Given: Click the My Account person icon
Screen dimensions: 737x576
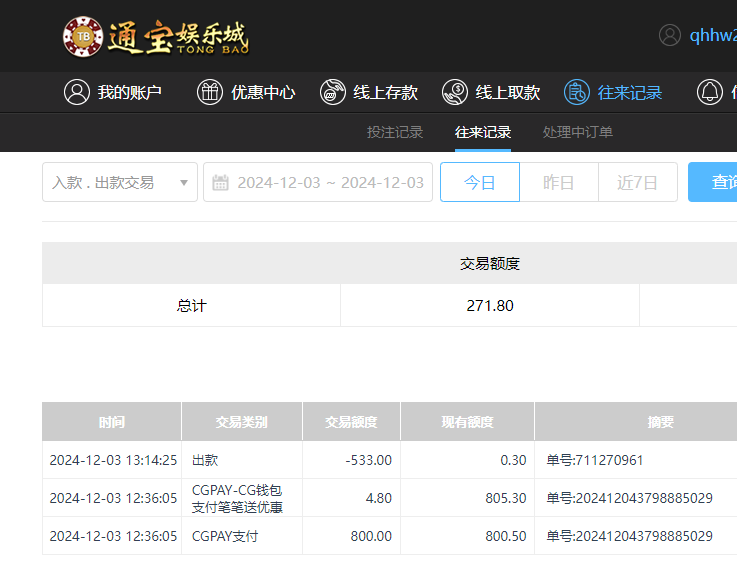Looking at the screenshot, I should [76, 92].
